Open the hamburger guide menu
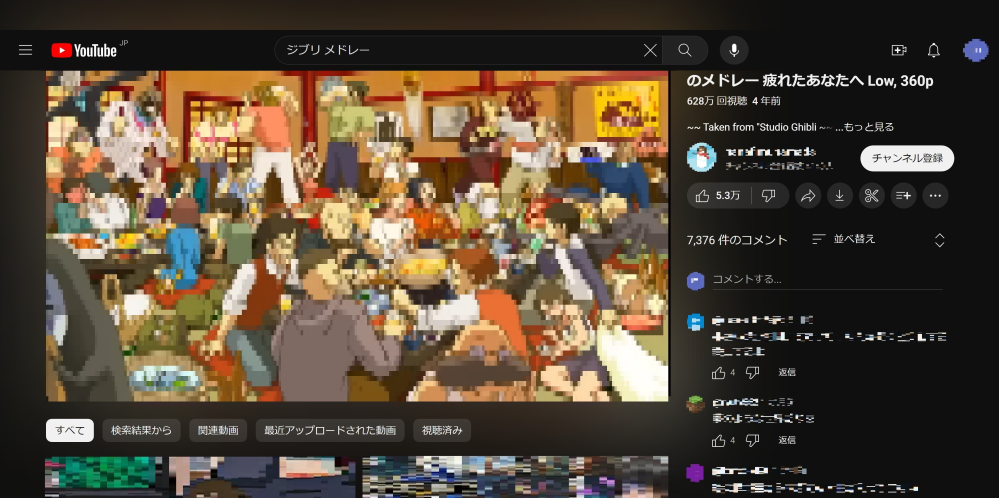 click(x=25, y=50)
